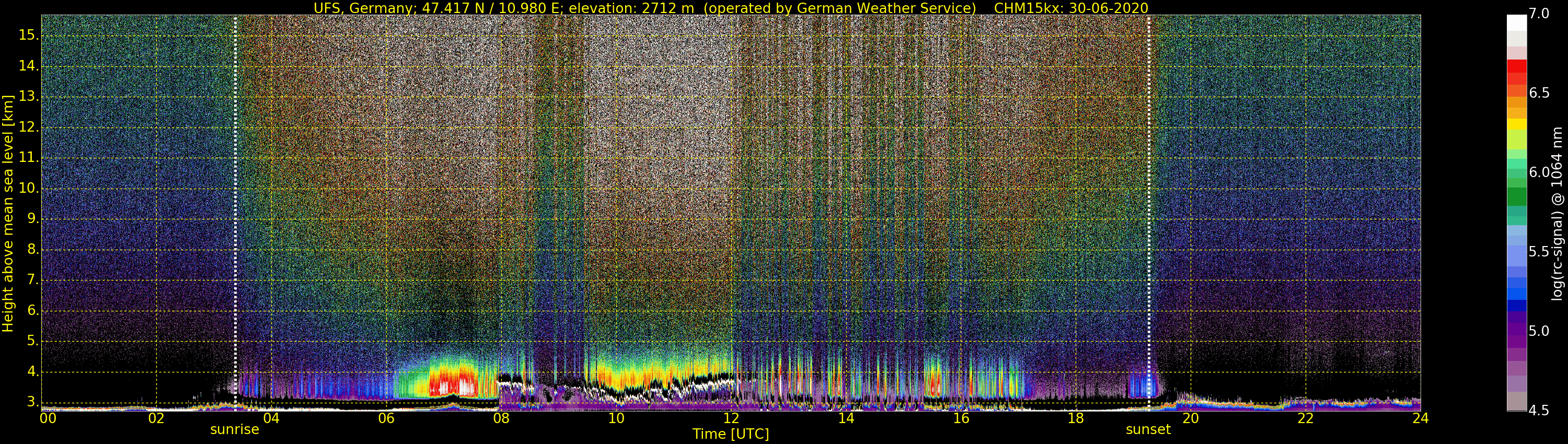Click the sunrise label below the time axis
The height and width of the screenshot is (444, 1568).
234,429
